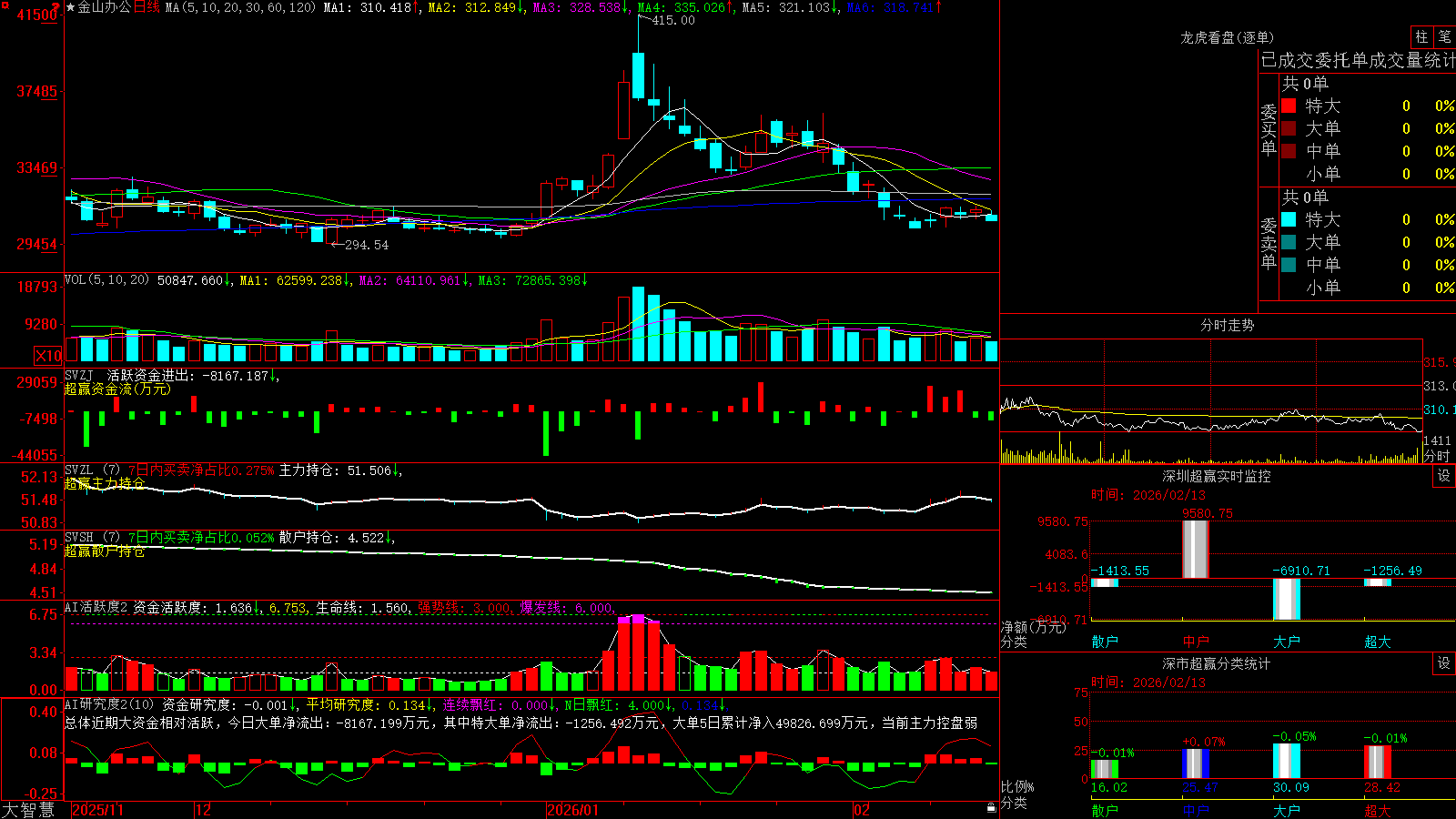
Task: Click the -1256.49 value label
Action: (1392, 571)
